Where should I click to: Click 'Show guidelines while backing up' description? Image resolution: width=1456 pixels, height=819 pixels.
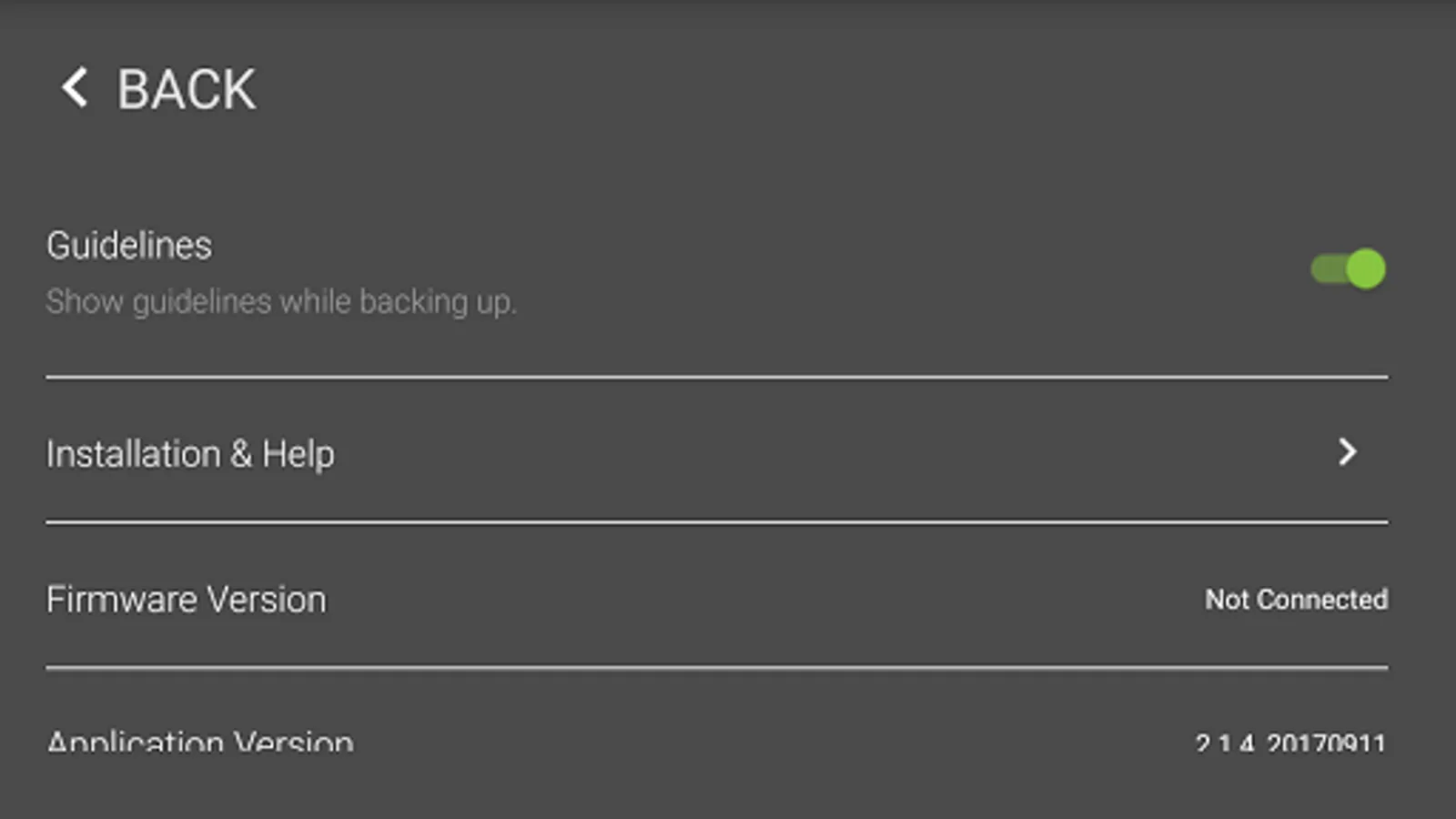[x=281, y=301]
